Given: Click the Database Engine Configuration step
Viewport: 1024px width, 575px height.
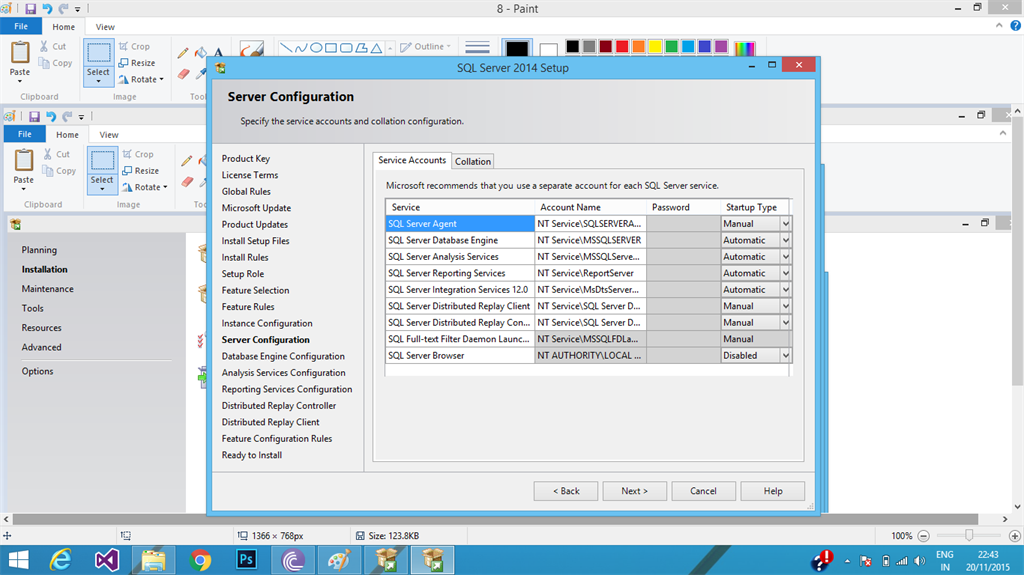Looking at the screenshot, I should click(283, 356).
